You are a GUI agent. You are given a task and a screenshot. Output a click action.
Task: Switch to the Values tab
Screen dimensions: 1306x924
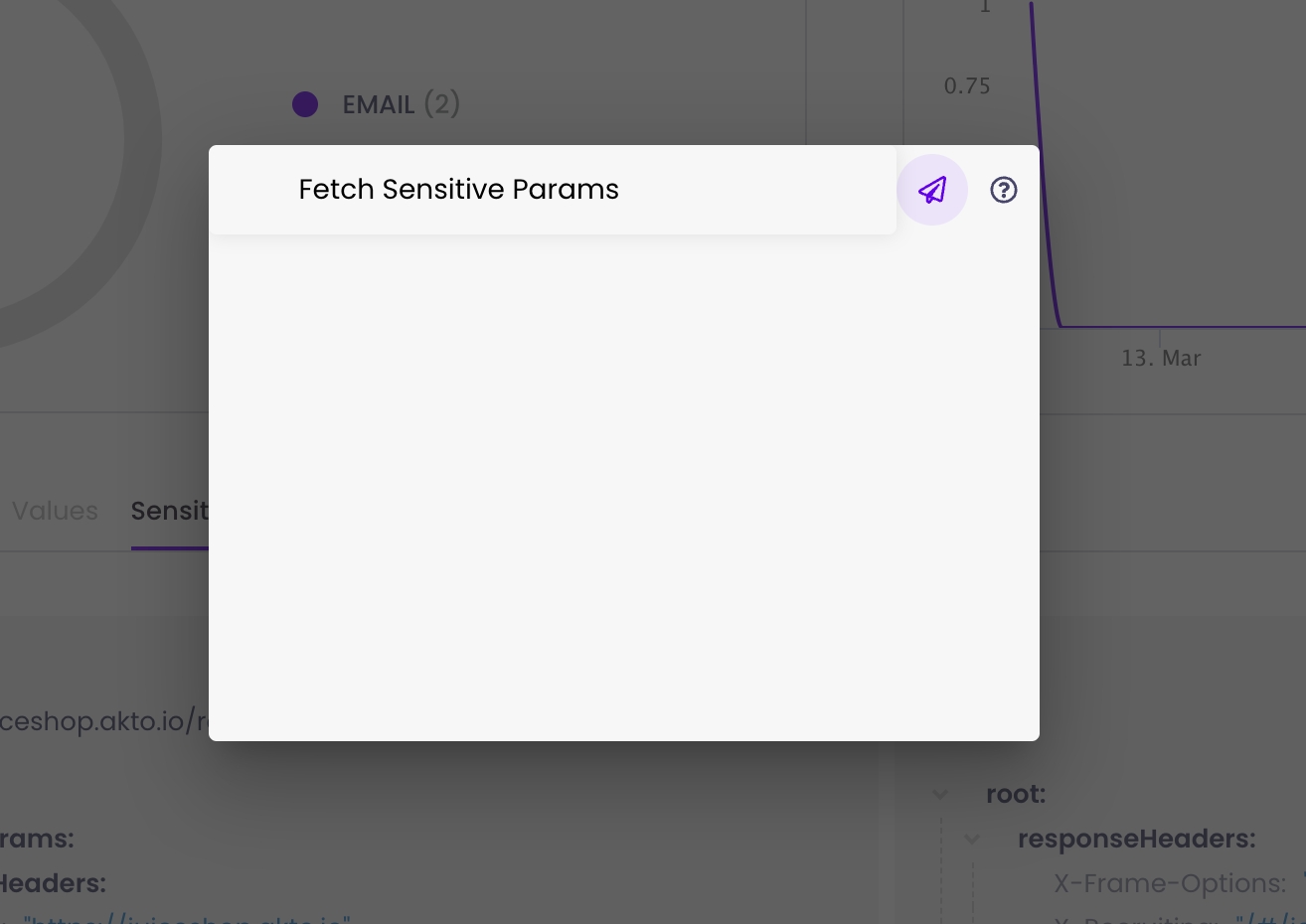pyautogui.click(x=55, y=511)
